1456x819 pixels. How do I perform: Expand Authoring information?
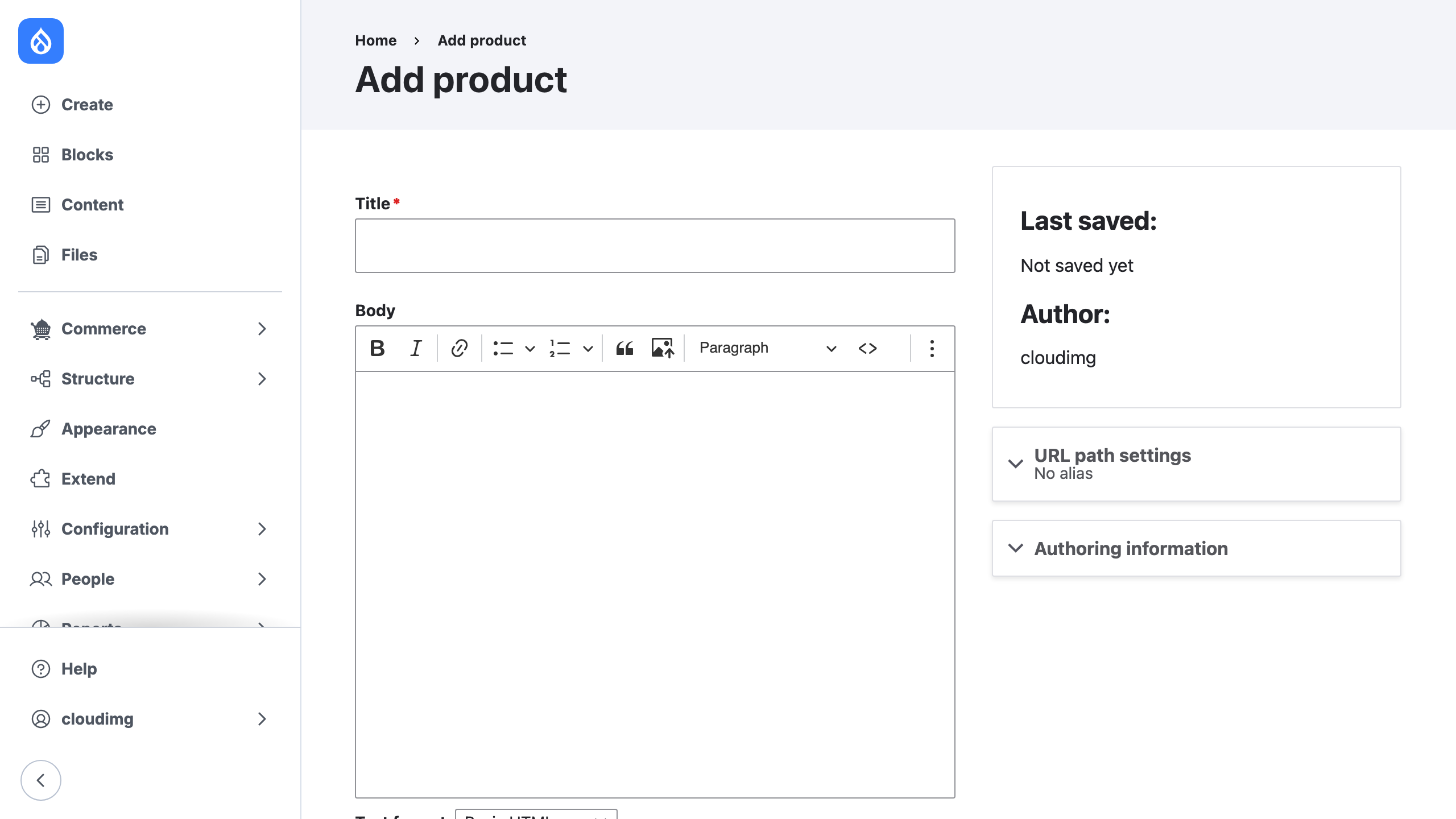[x=1196, y=548]
